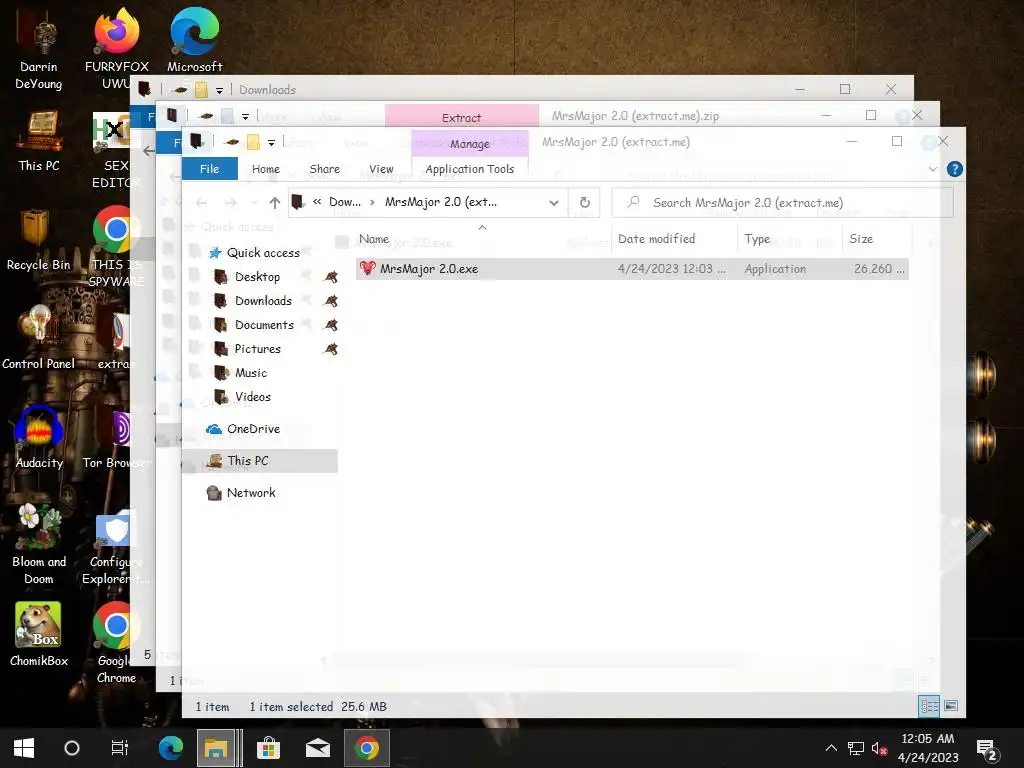This screenshot has height=768, width=1024.
Task: Open the File menu tab
Action: (x=210, y=169)
